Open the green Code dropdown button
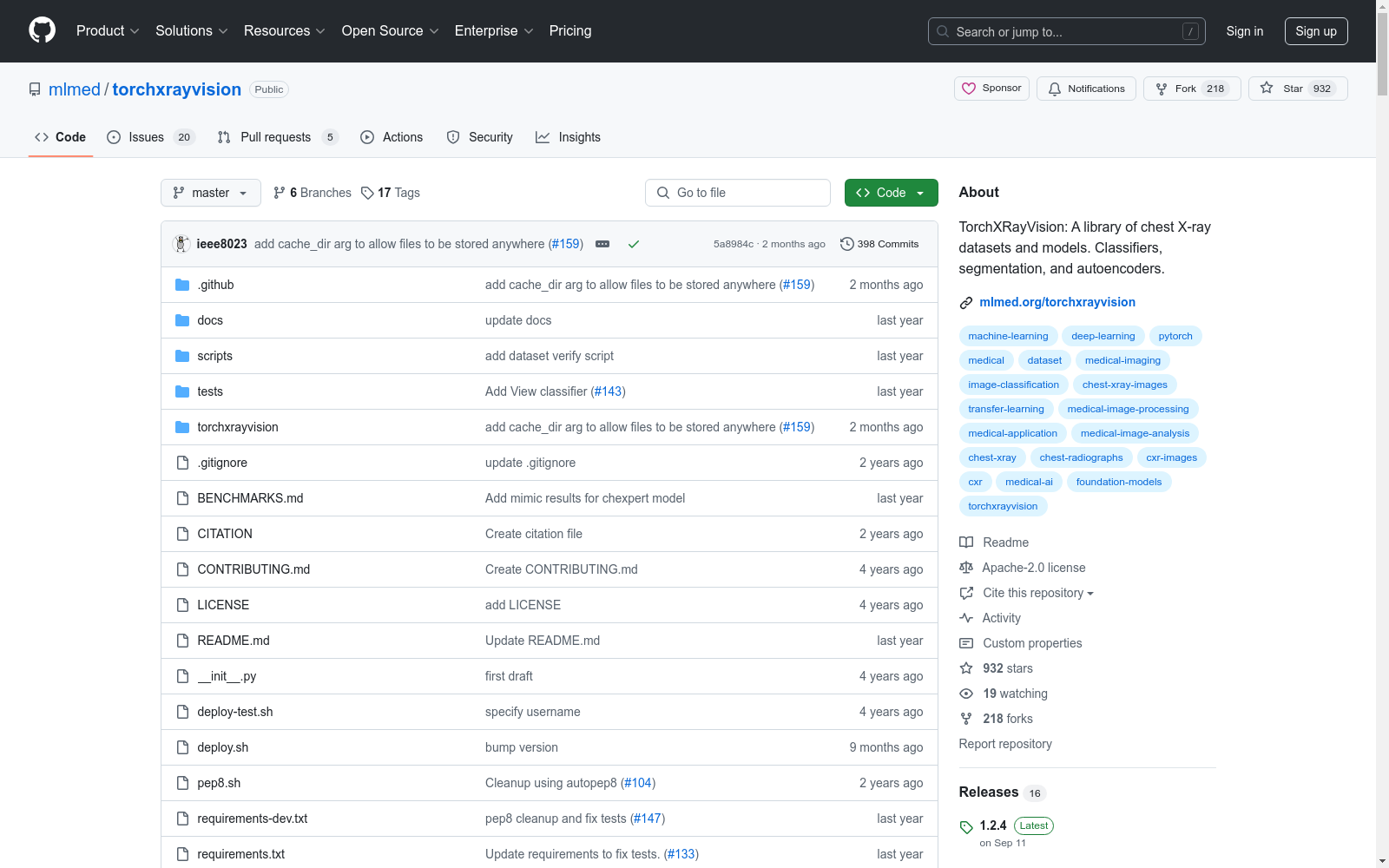The image size is (1389, 868). 891,193
